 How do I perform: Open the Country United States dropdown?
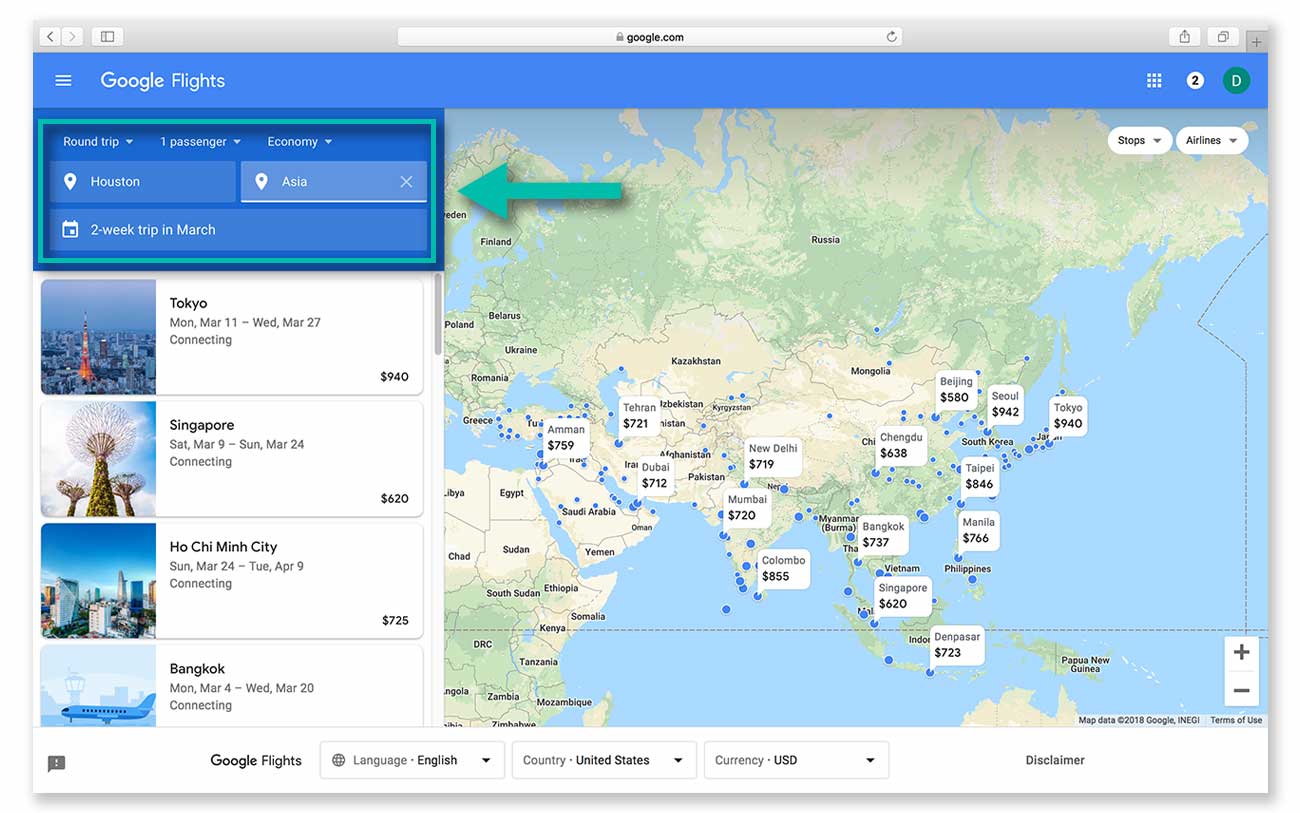pyautogui.click(x=603, y=760)
